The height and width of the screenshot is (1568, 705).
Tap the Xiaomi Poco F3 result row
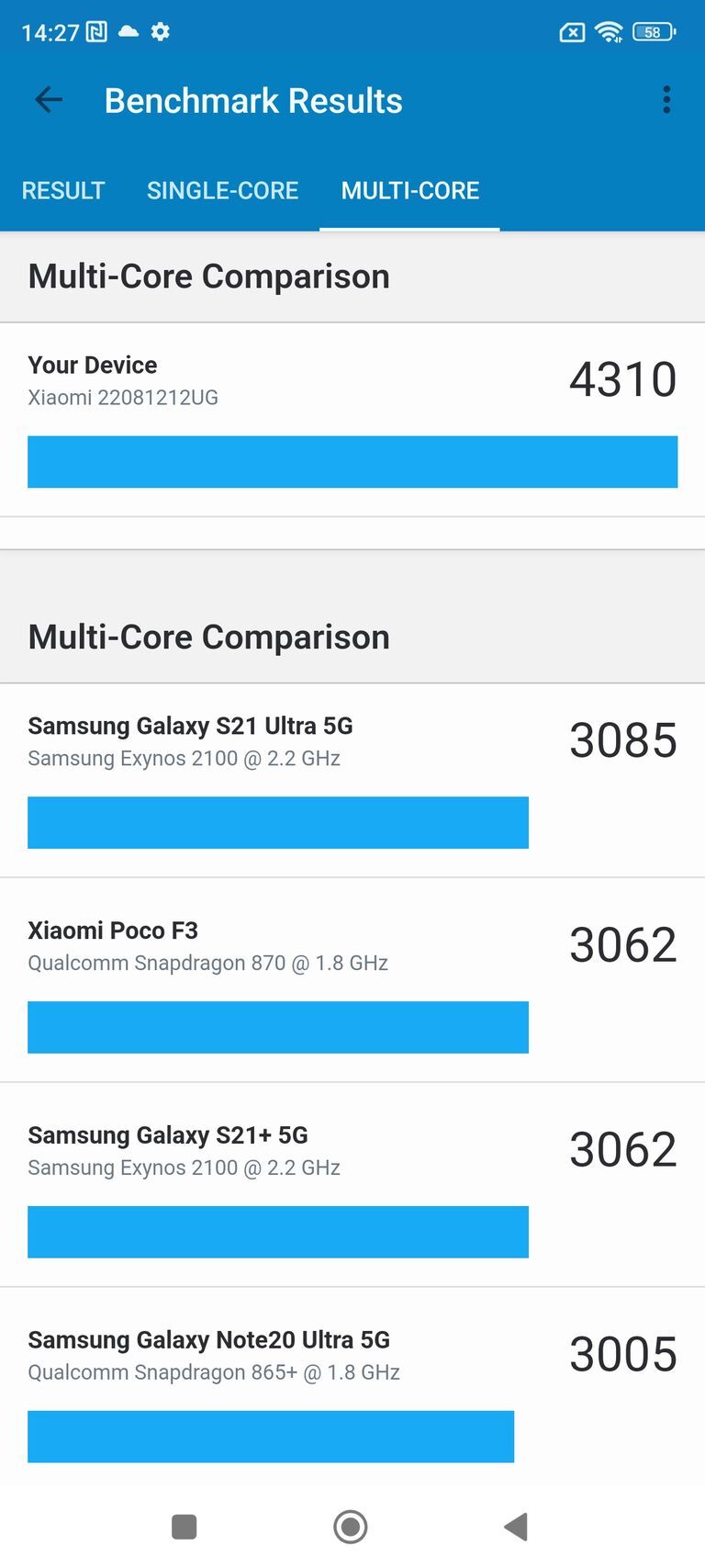tap(114, 931)
